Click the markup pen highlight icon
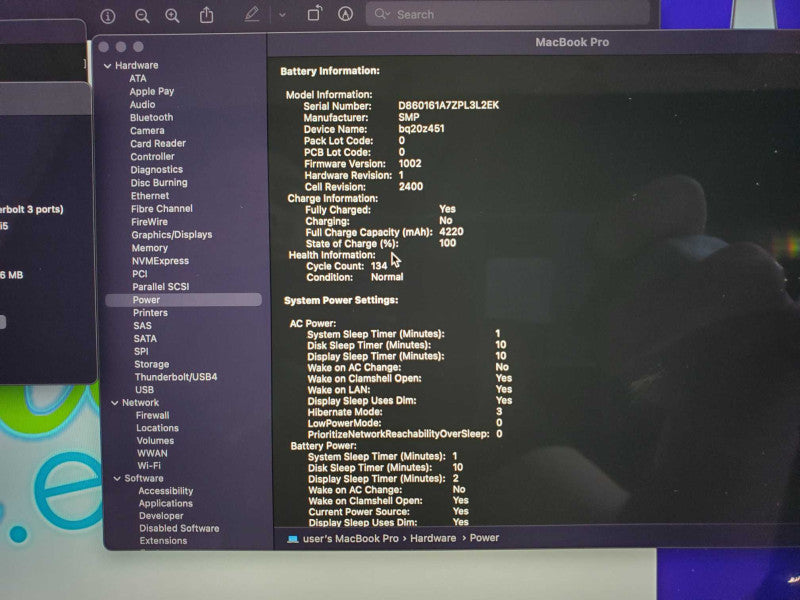The height and width of the screenshot is (600, 800). click(252, 14)
